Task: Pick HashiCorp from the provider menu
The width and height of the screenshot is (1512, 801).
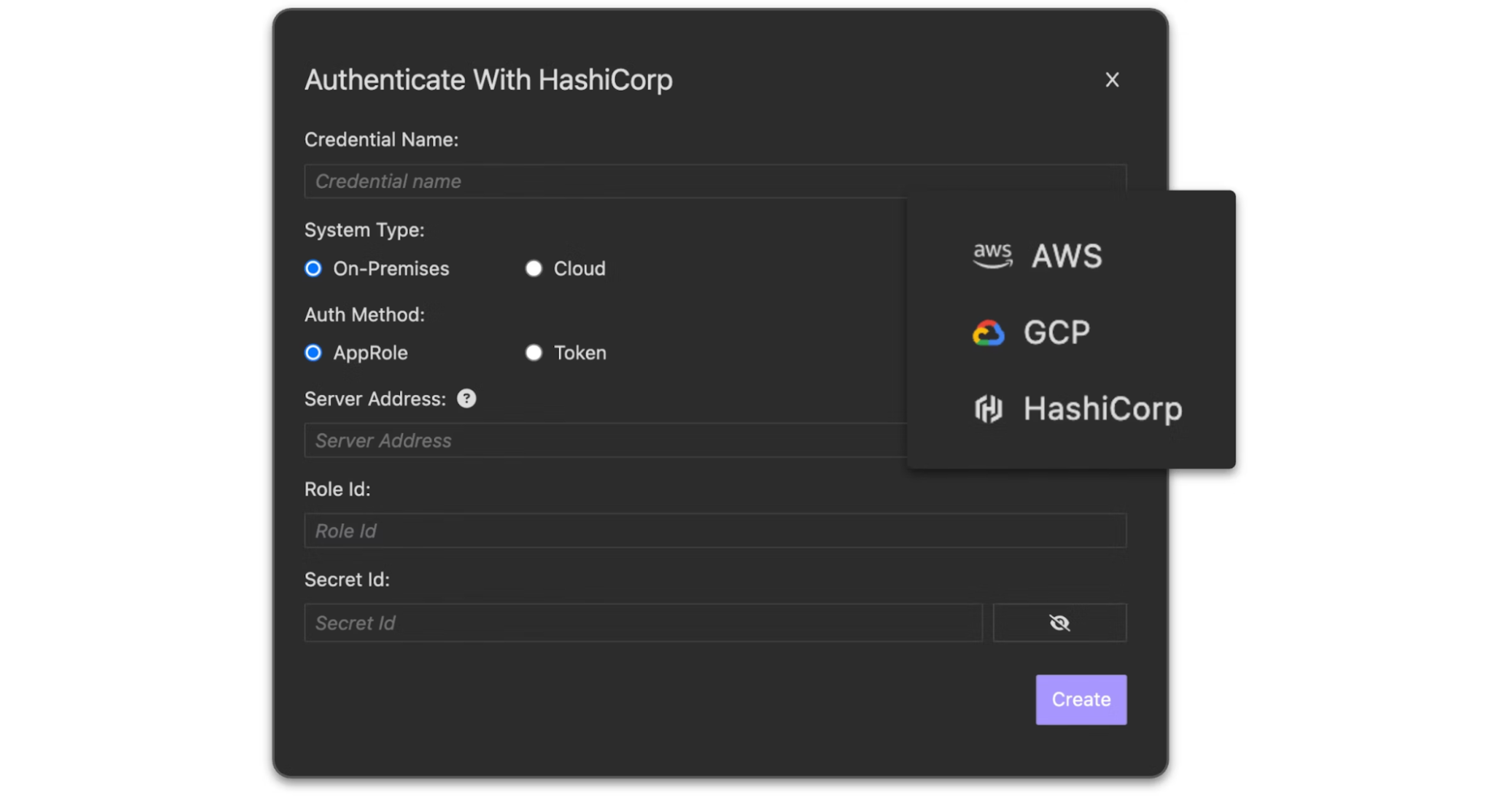Action: (x=1102, y=408)
